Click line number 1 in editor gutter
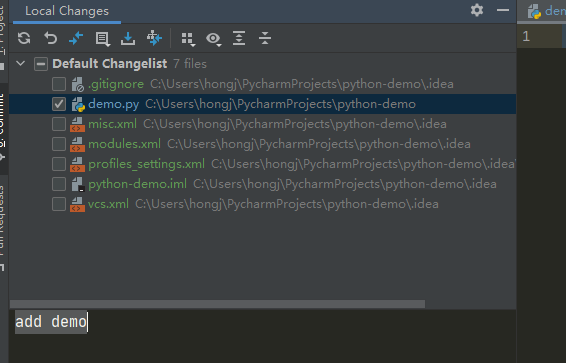This screenshot has height=363, width=566. coord(526,36)
